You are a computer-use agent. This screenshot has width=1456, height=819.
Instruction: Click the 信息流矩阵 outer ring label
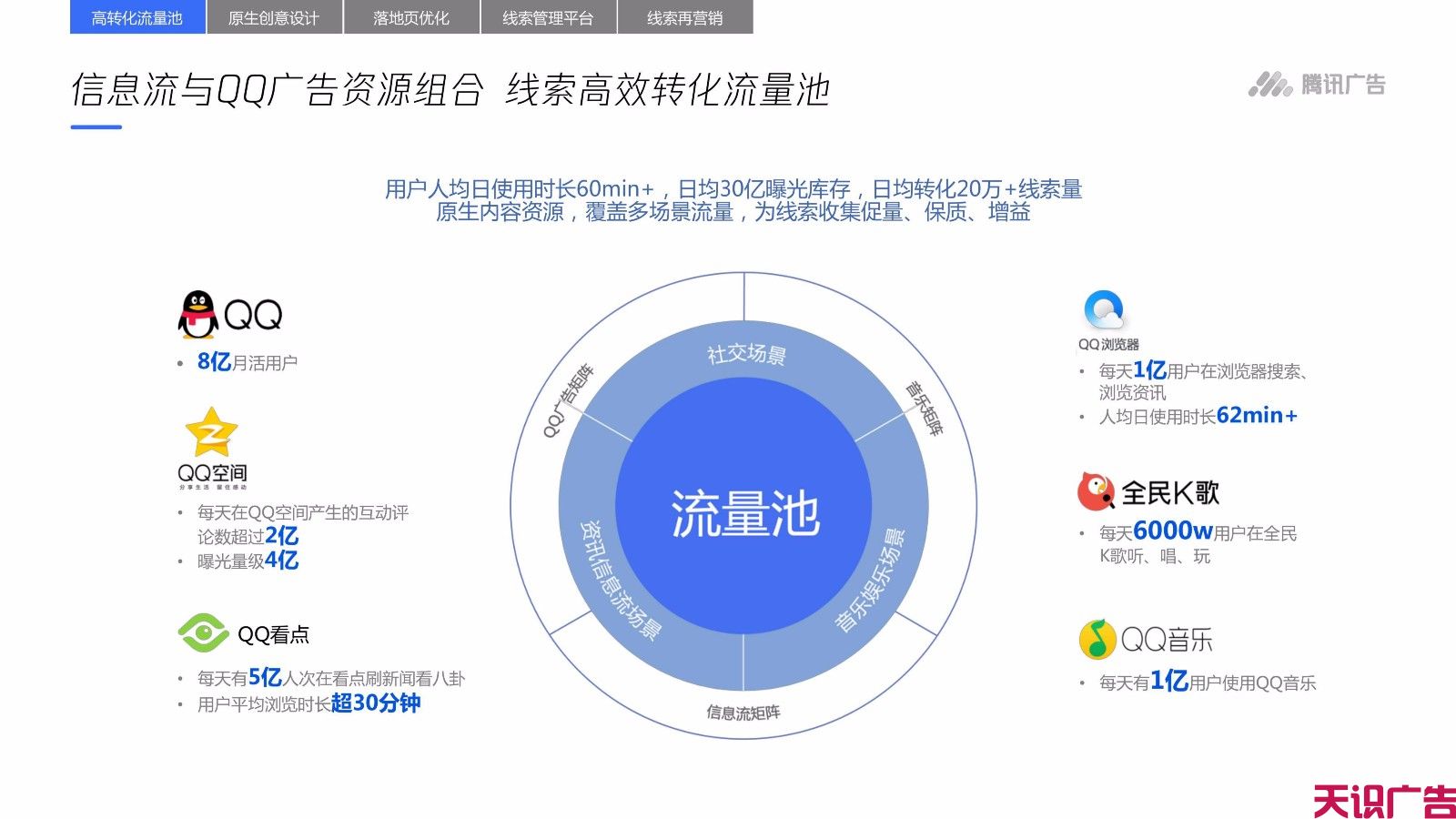pyautogui.click(x=743, y=713)
